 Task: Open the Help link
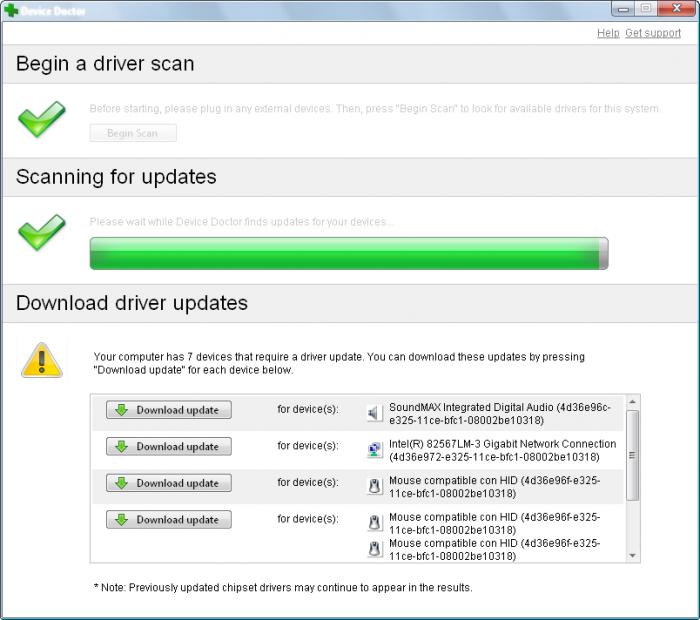point(608,33)
